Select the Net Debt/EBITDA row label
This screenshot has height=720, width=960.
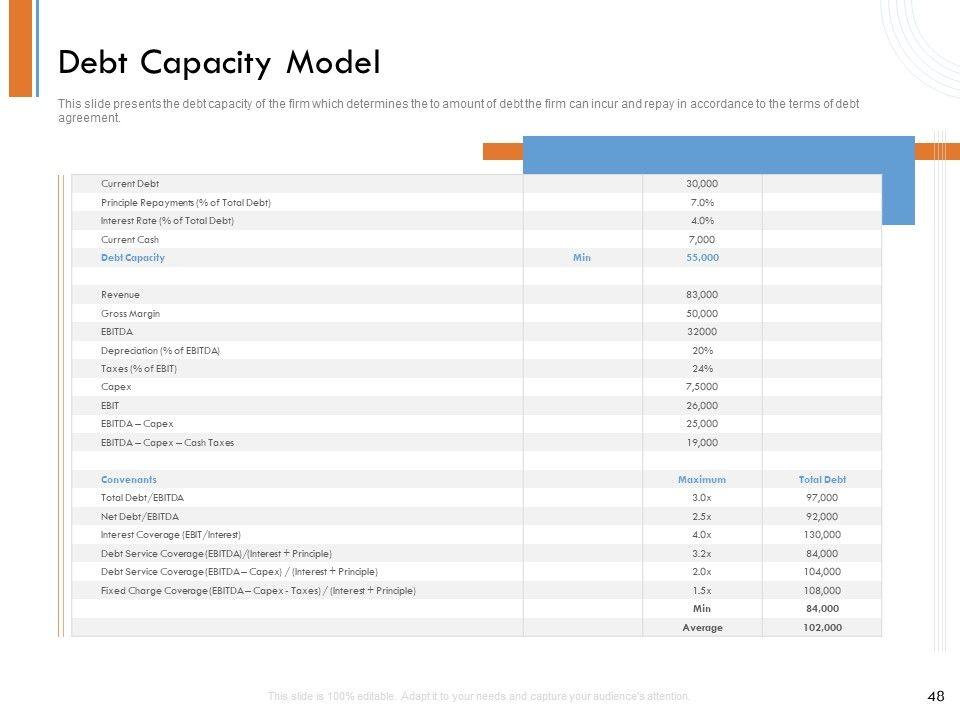click(x=140, y=517)
